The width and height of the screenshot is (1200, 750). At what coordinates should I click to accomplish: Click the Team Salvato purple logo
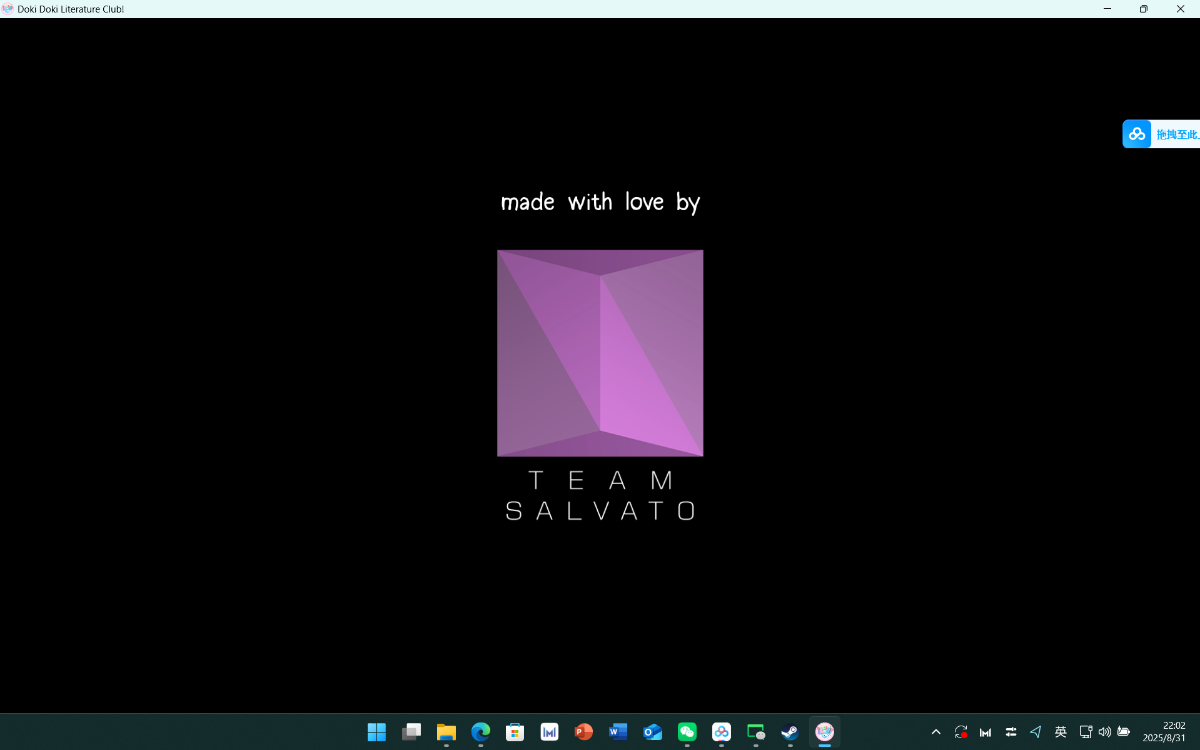coord(600,353)
